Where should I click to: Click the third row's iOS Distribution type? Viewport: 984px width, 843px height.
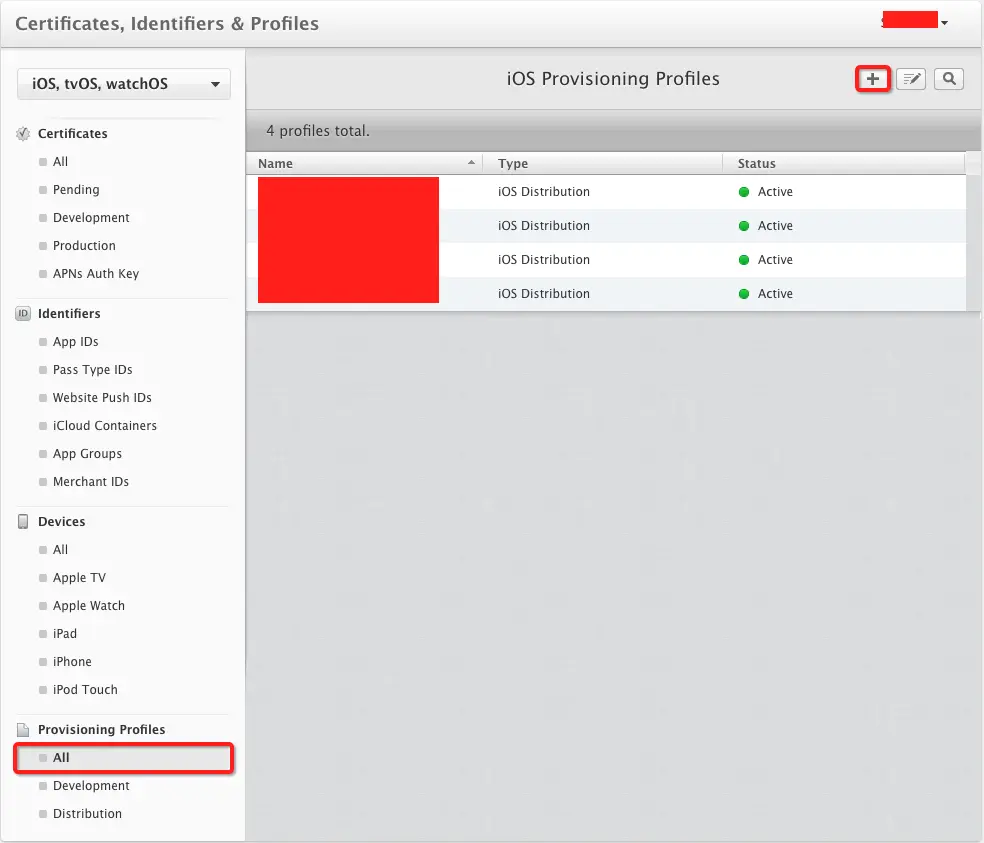tap(543, 259)
